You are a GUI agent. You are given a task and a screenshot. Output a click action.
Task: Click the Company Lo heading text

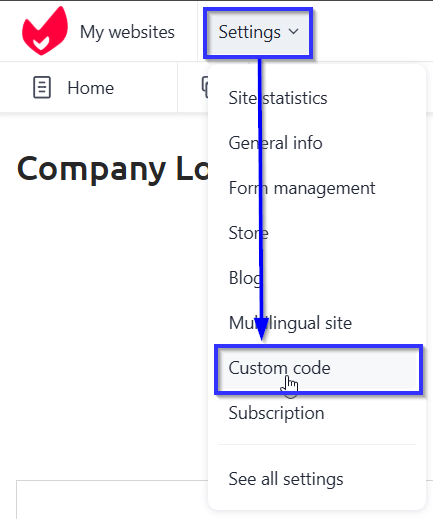point(113,169)
